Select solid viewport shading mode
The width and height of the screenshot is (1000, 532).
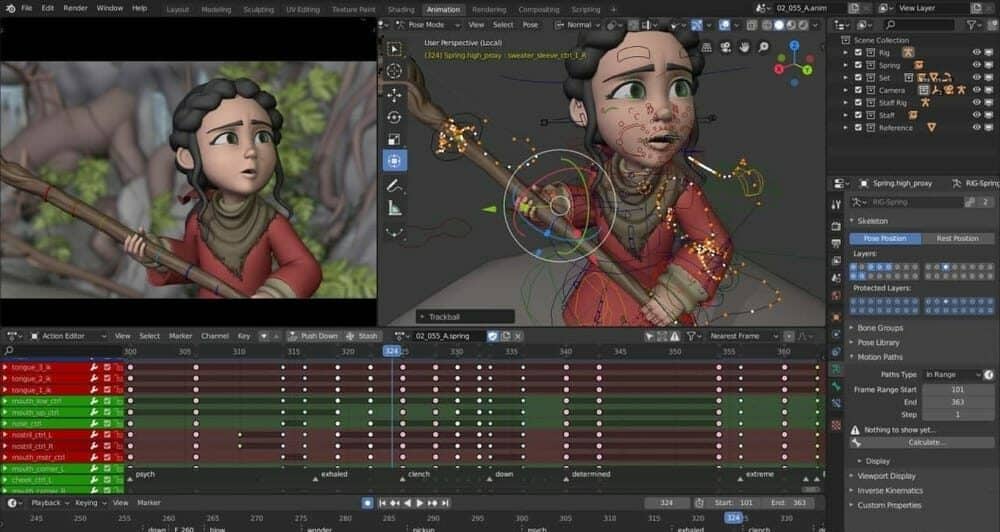click(779, 25)
